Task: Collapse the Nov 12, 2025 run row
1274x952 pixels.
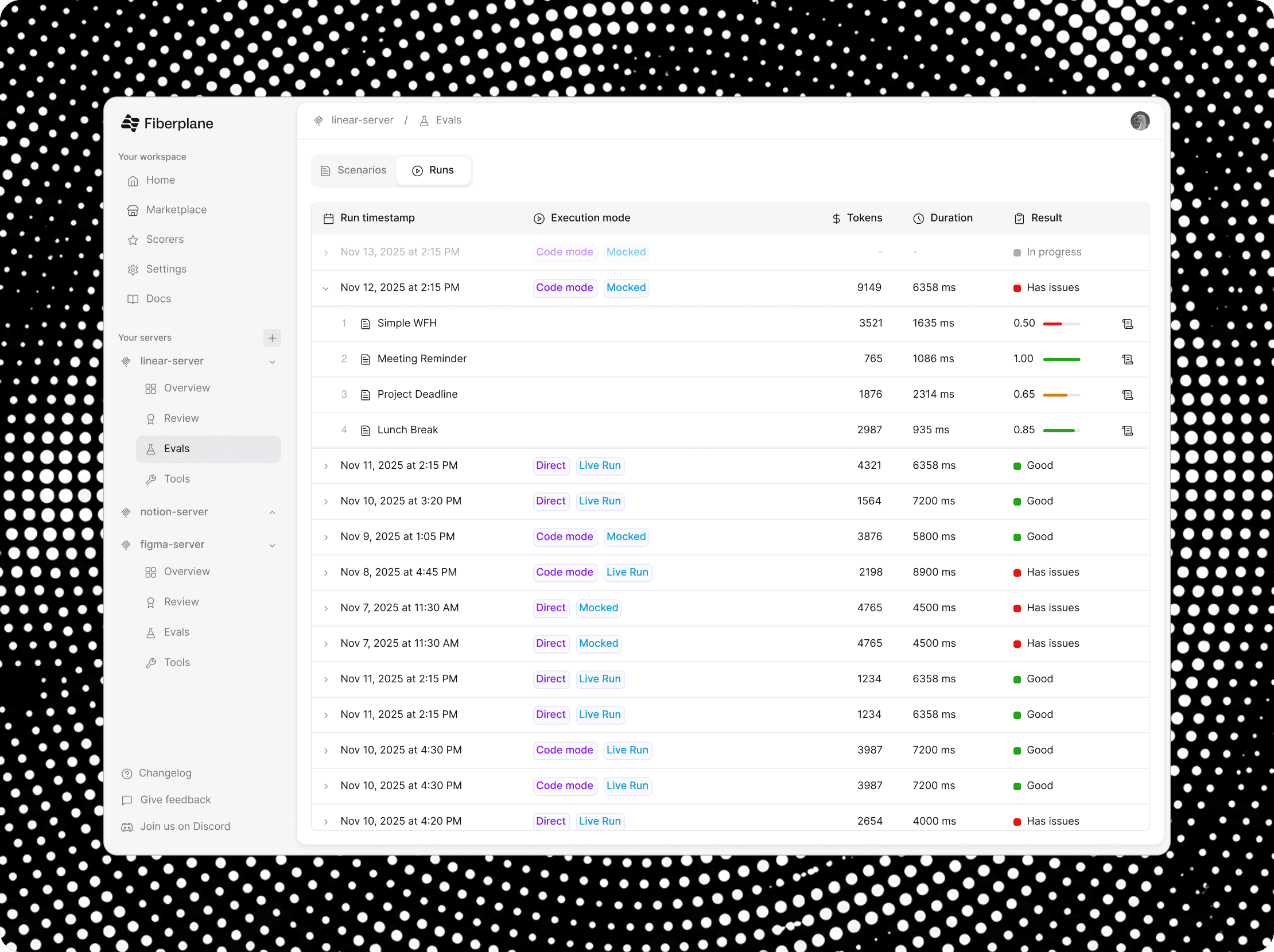Action: pos(326,288)
